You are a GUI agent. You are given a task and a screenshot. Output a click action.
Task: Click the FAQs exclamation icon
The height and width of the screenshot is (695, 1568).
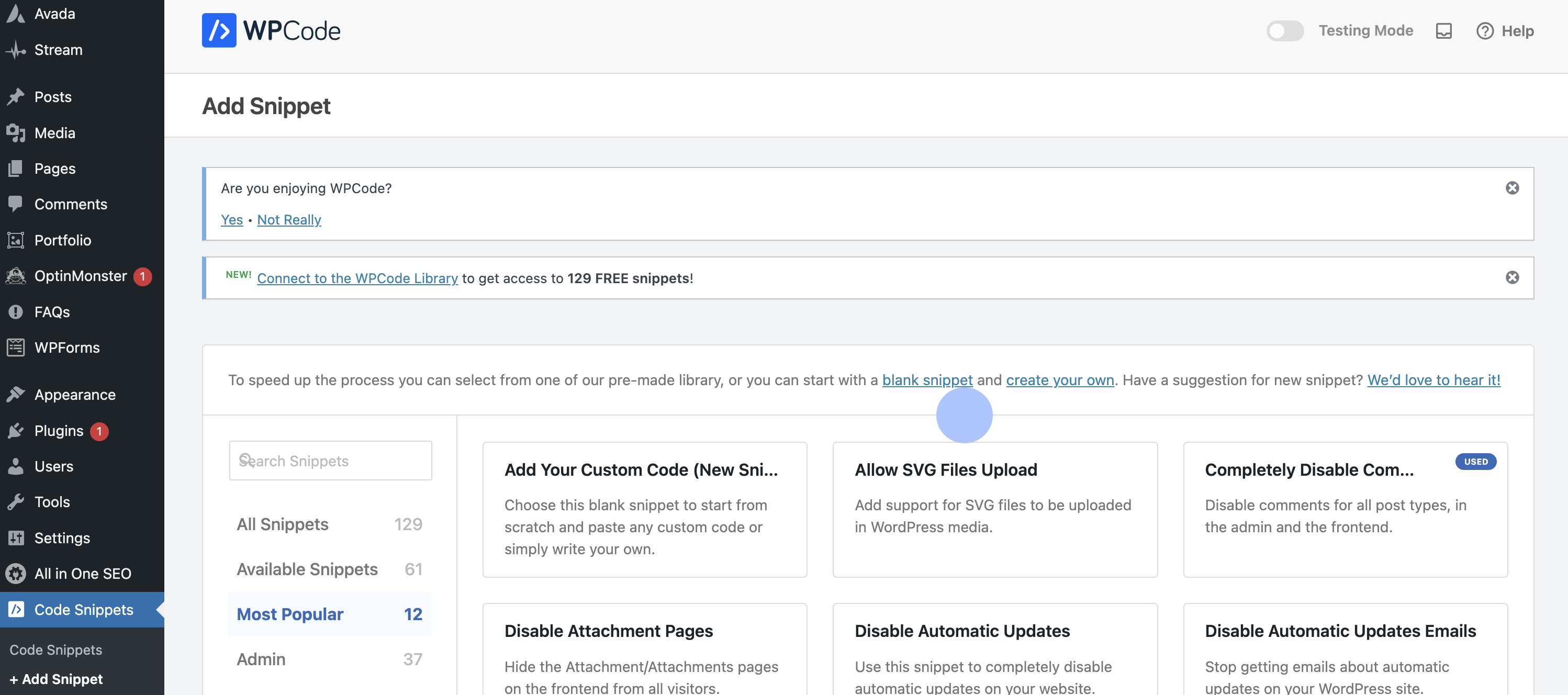16,311
